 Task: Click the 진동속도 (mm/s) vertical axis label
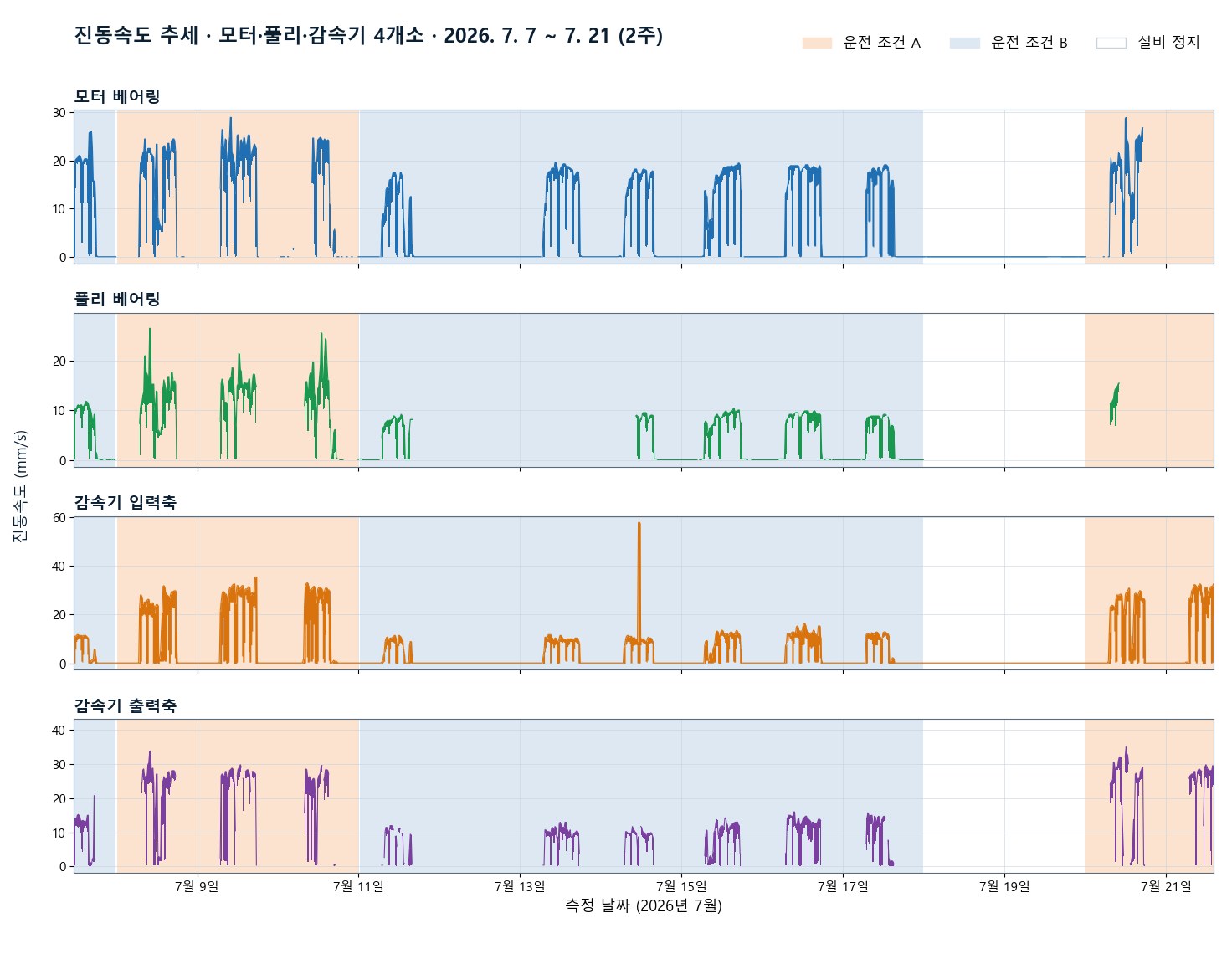[21, 485]
